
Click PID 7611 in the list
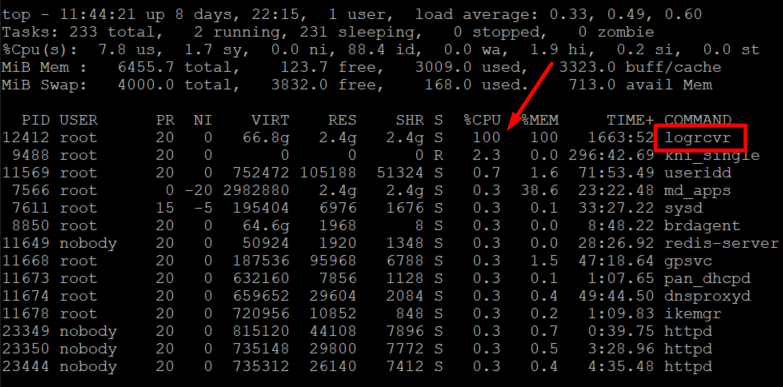click(x=31, y=208)
